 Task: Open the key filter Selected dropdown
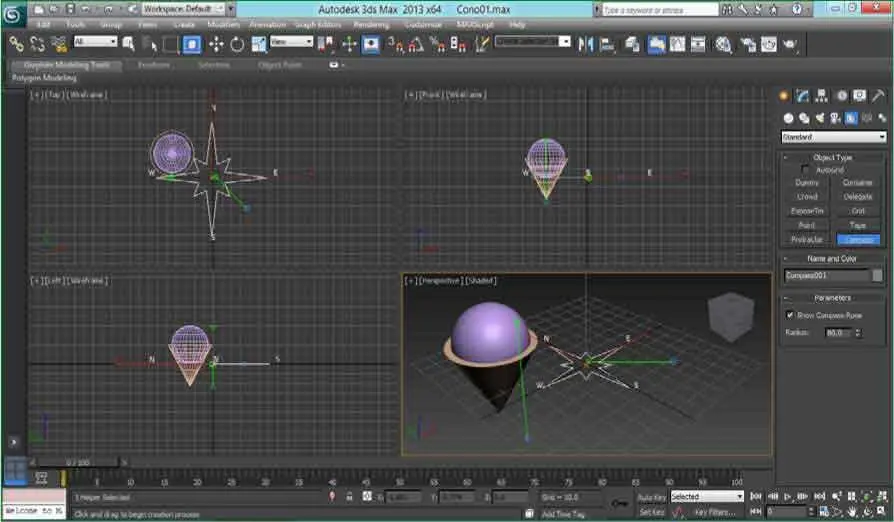click(x=707, y=497)
